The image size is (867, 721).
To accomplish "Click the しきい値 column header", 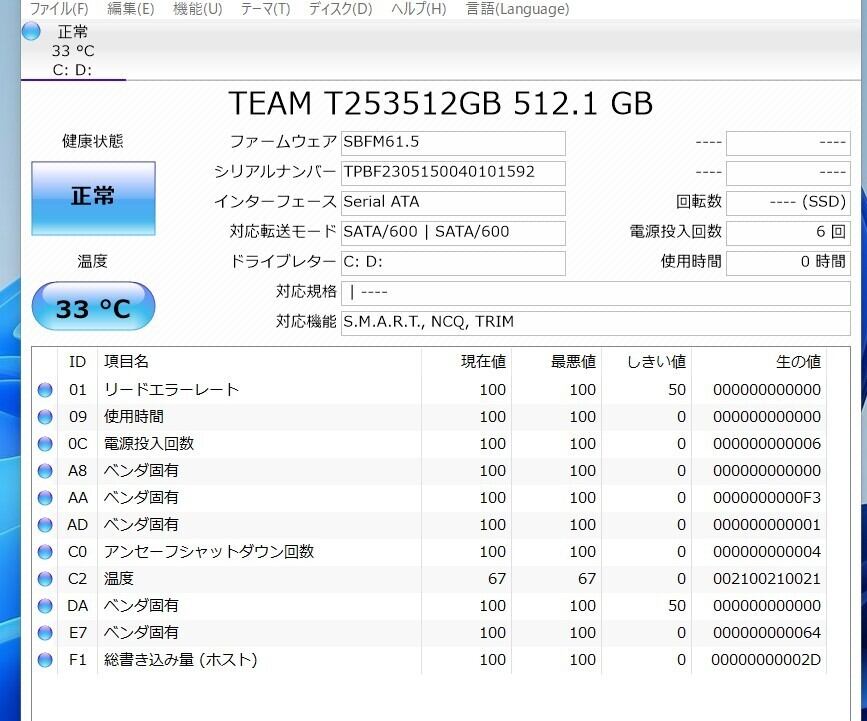I will click(646, 362).
